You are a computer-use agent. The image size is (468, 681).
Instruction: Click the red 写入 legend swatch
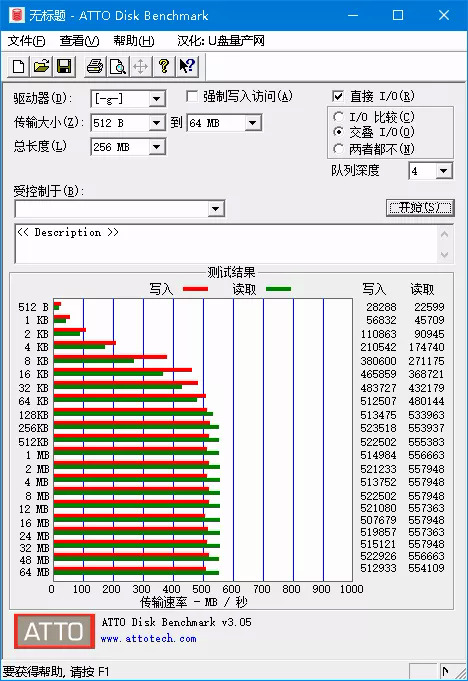(195, 289)
